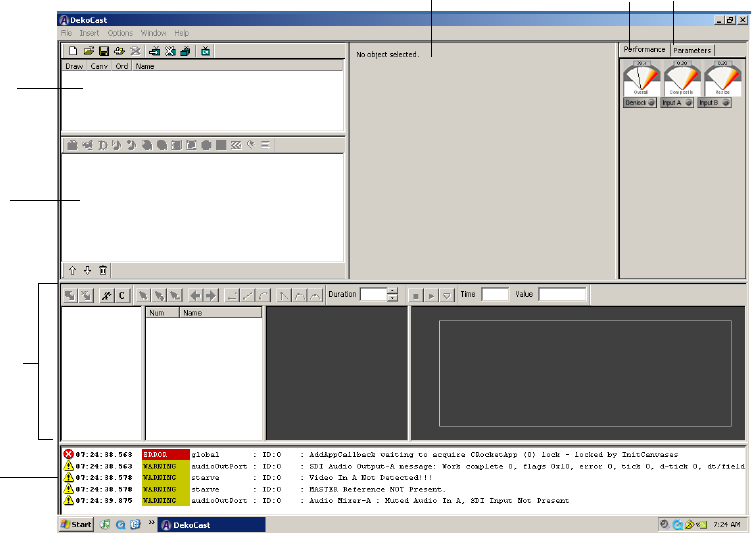Click the teal device icon with white arrow
Screen dimensions: 752x533
click(x=154, y=51)
